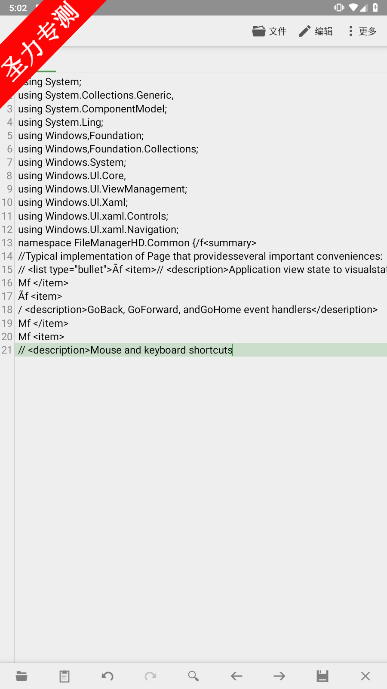This screenshot has height=689, width=387.
Task: Open search with the magnifier icon
Action: click(x=194, y=676)
